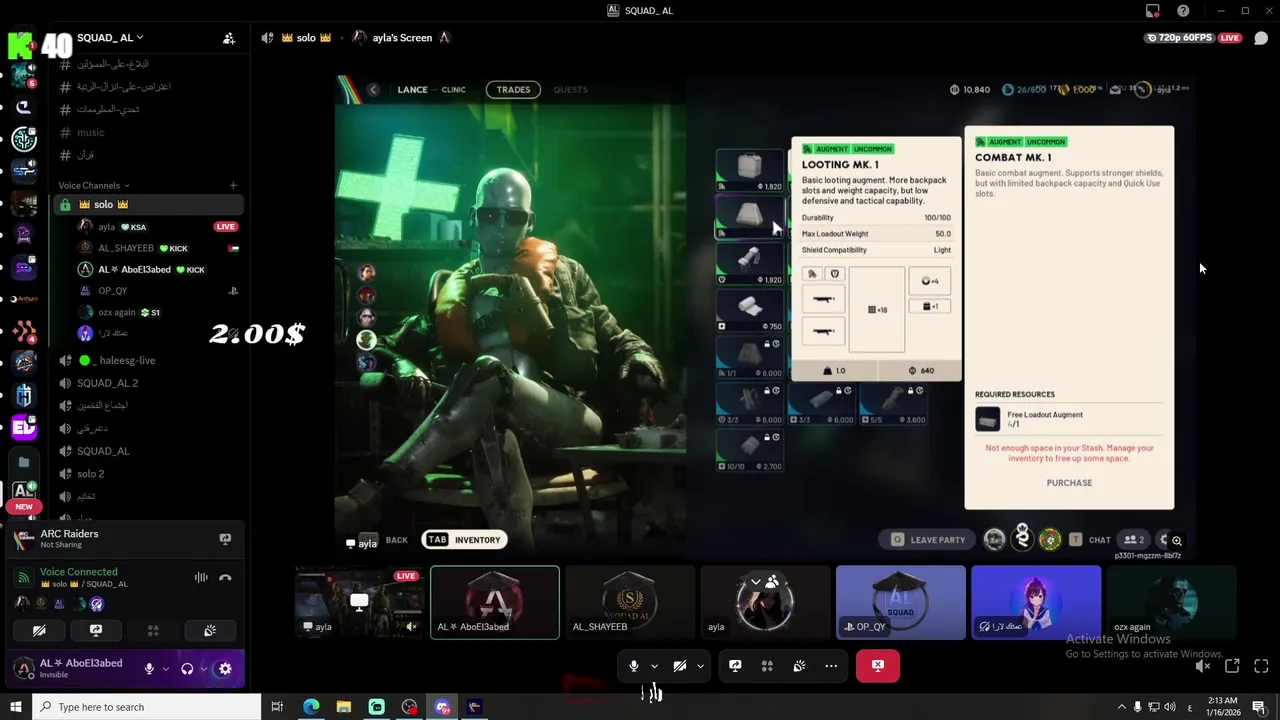Share ARC Raiders screen from activity panel

[225, 539]
